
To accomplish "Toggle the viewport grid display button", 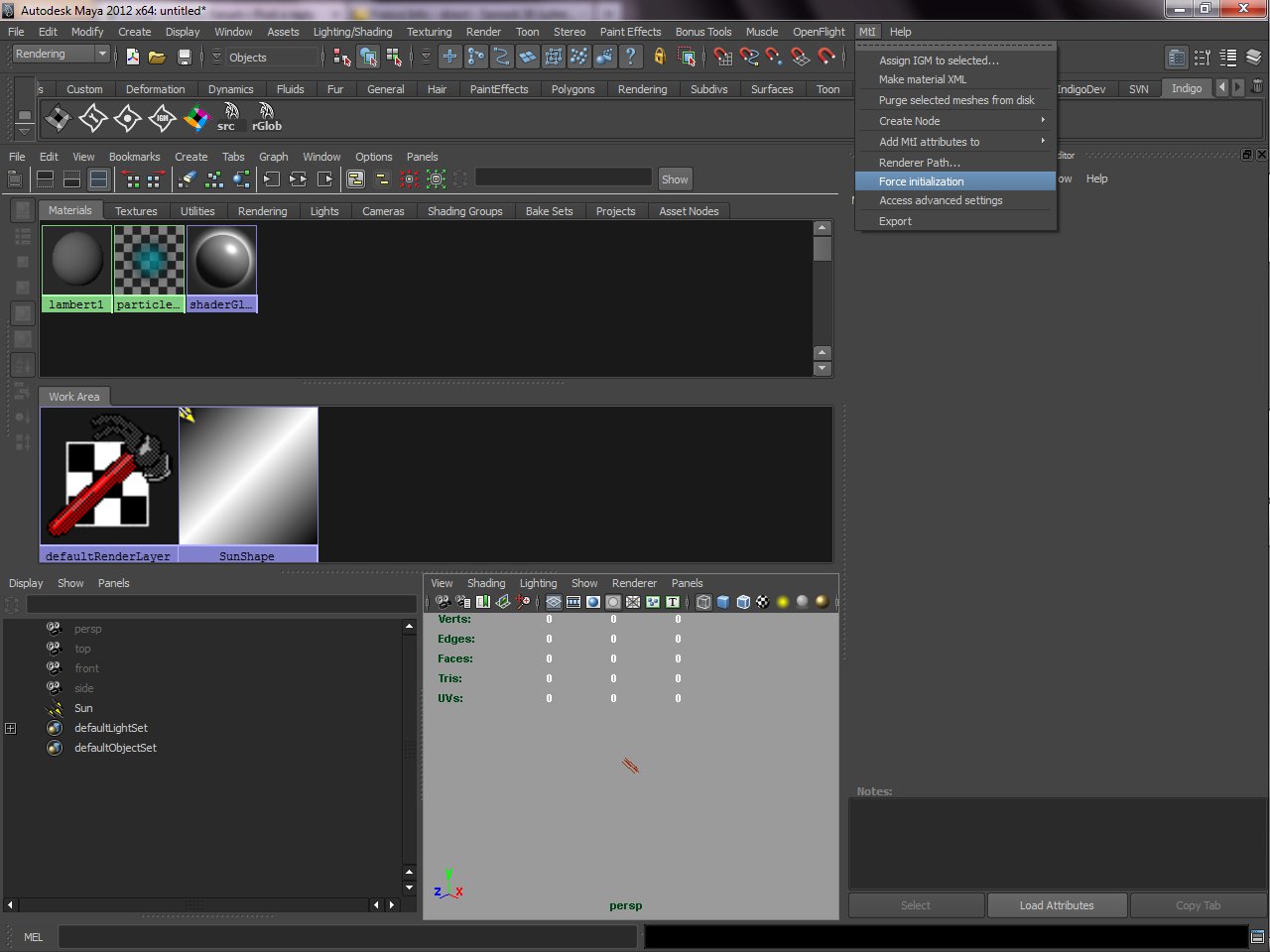I will [x=554, y=602].
